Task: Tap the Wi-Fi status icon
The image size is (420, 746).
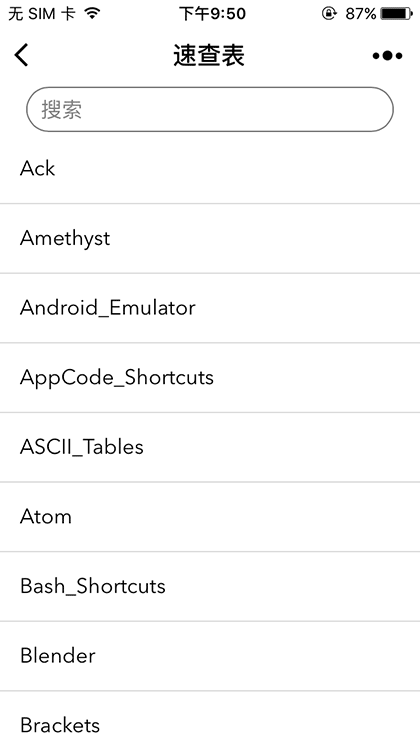Action: [92, 14]
